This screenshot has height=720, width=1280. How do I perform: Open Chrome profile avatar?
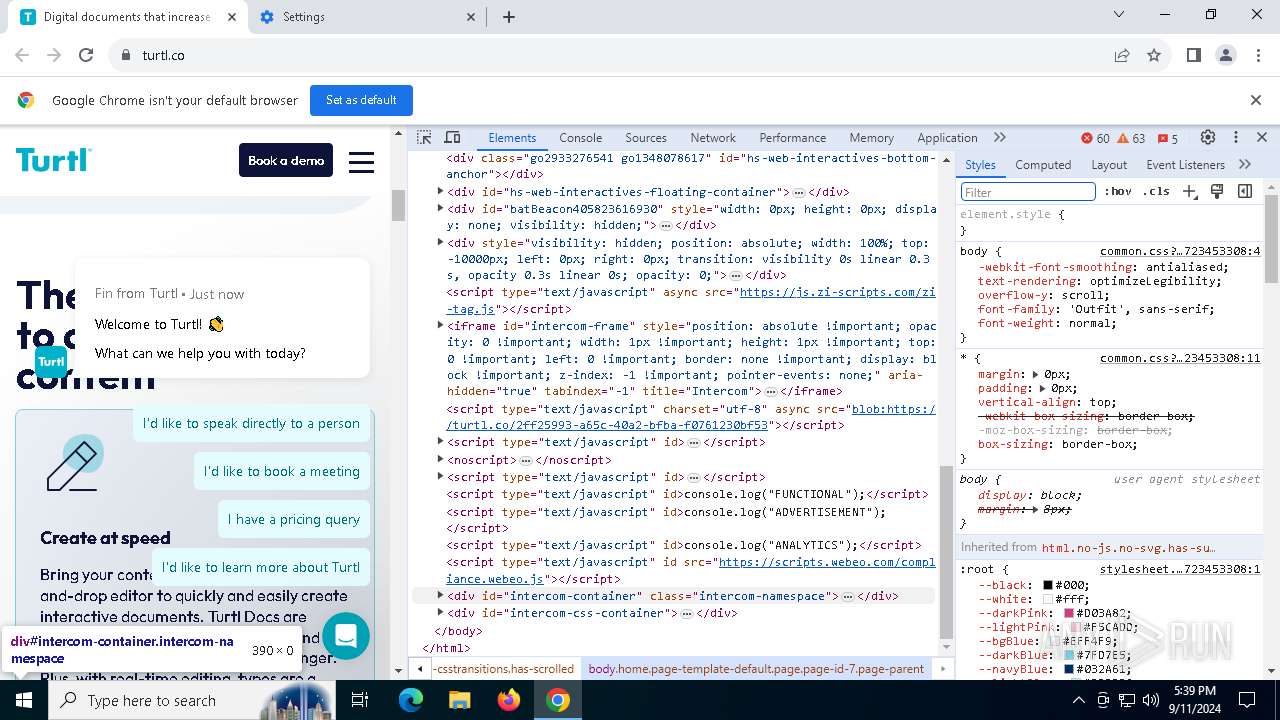1226,55
